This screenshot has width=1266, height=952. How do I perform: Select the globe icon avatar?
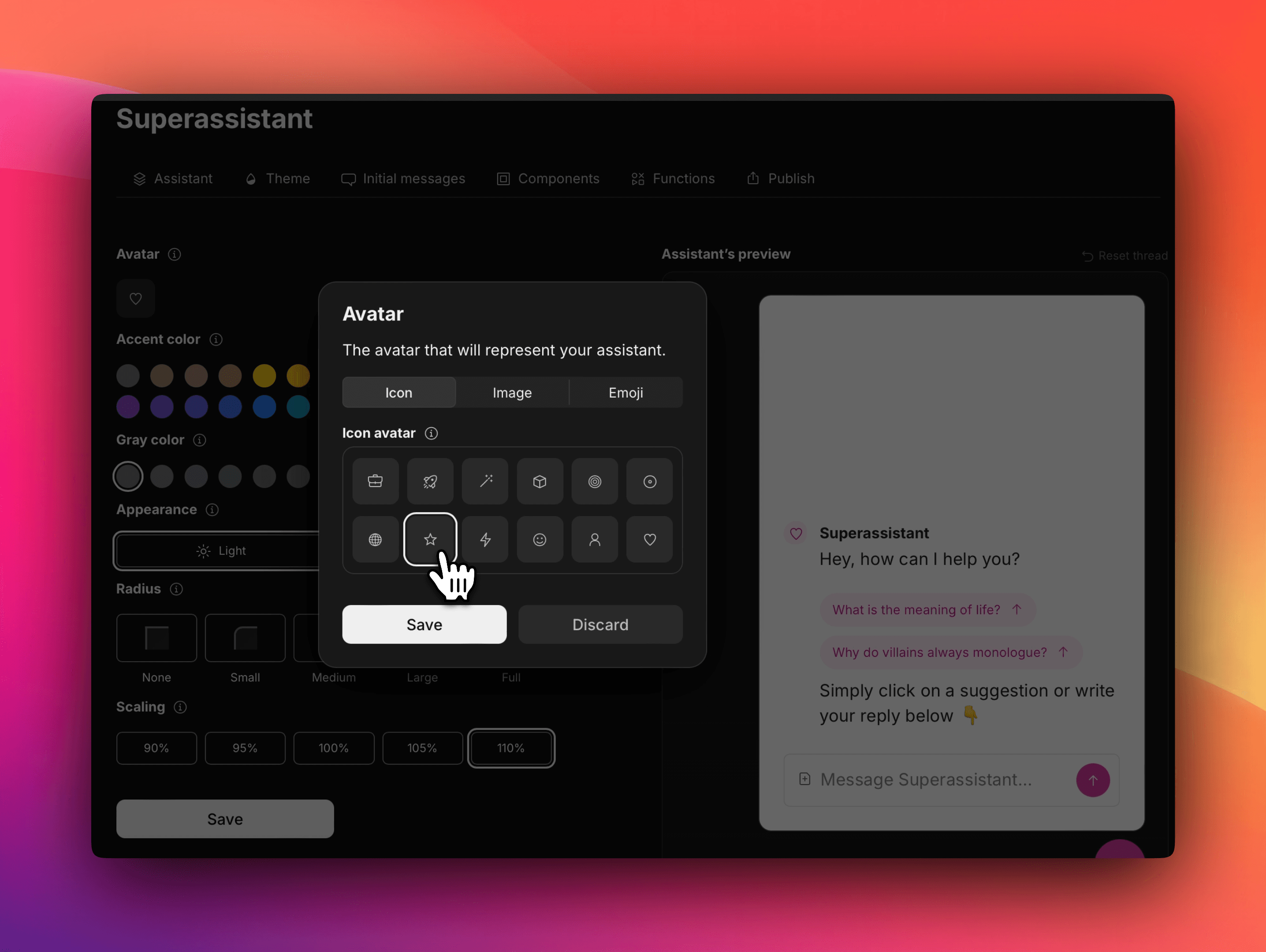click(375, 540)
